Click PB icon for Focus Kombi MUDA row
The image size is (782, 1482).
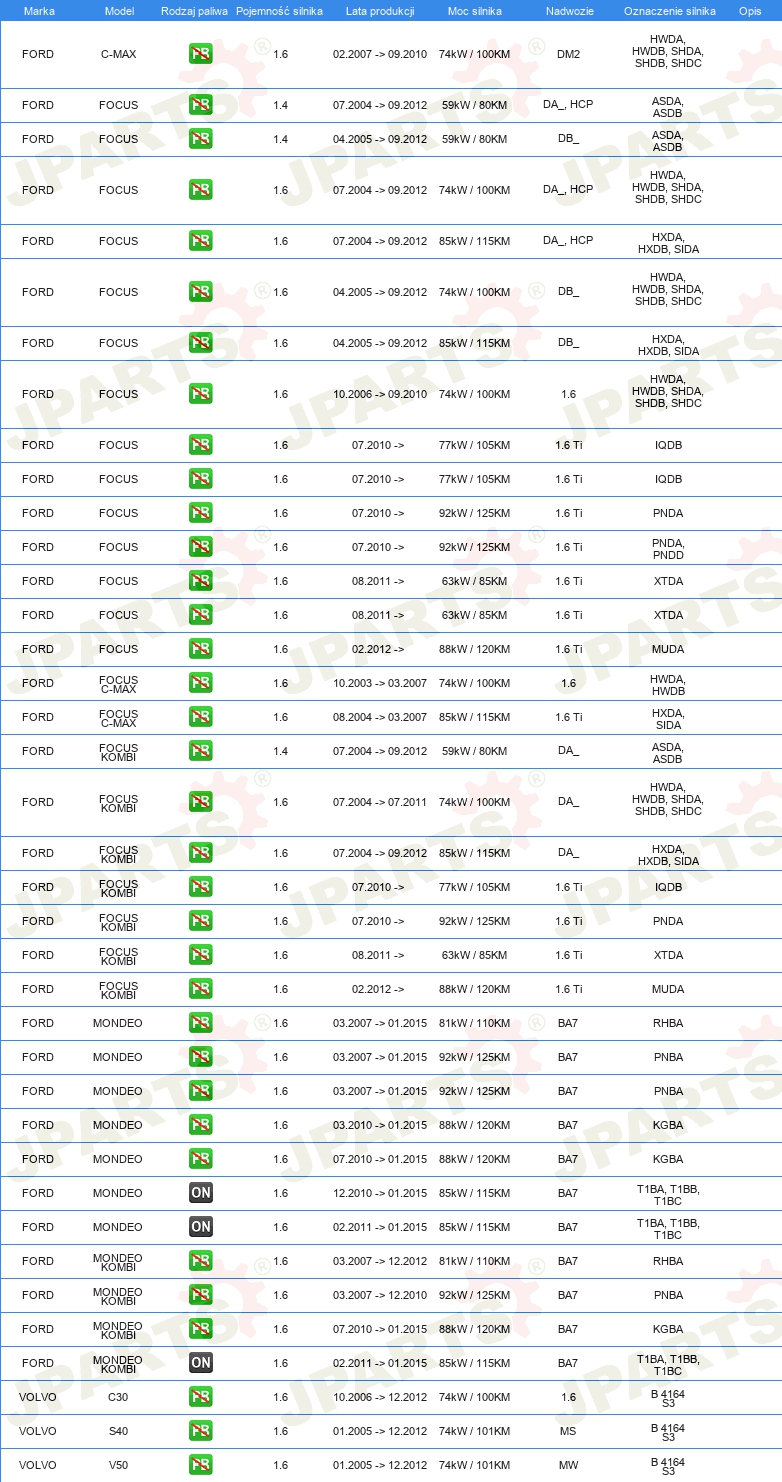pos(201,989)
